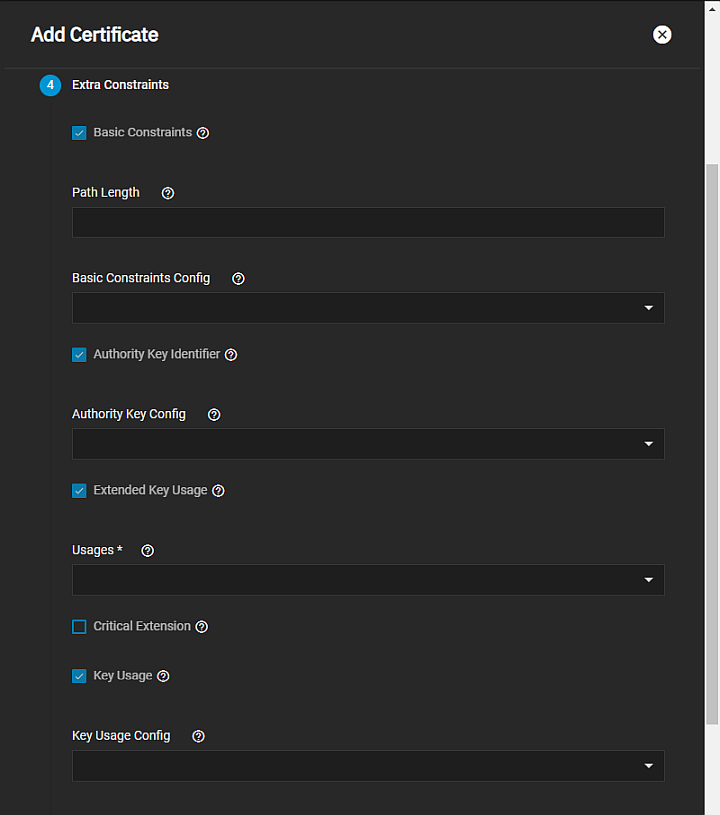Open the Usages dropdown list
720x815 pixels.
click(x=368, y=580)
